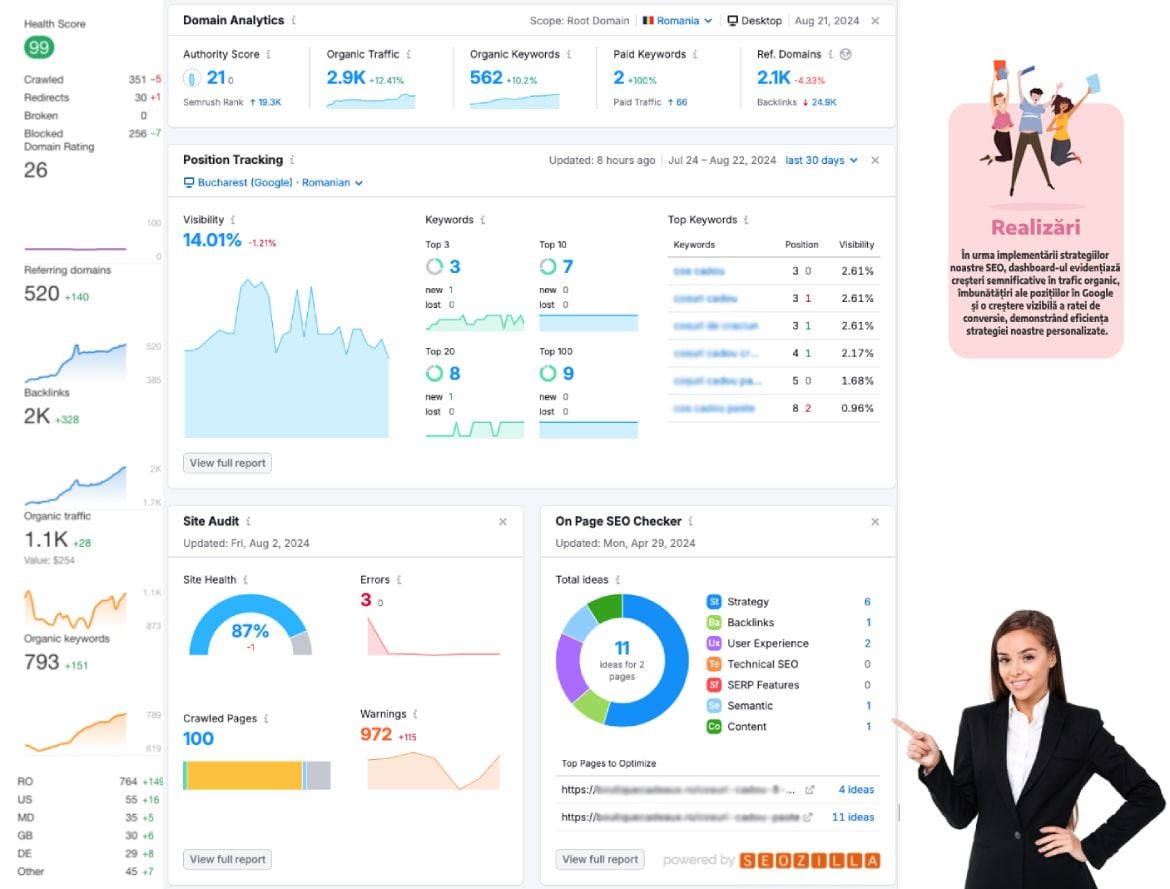
Task: Click the Visibility area chart
Action: [287, 358]
